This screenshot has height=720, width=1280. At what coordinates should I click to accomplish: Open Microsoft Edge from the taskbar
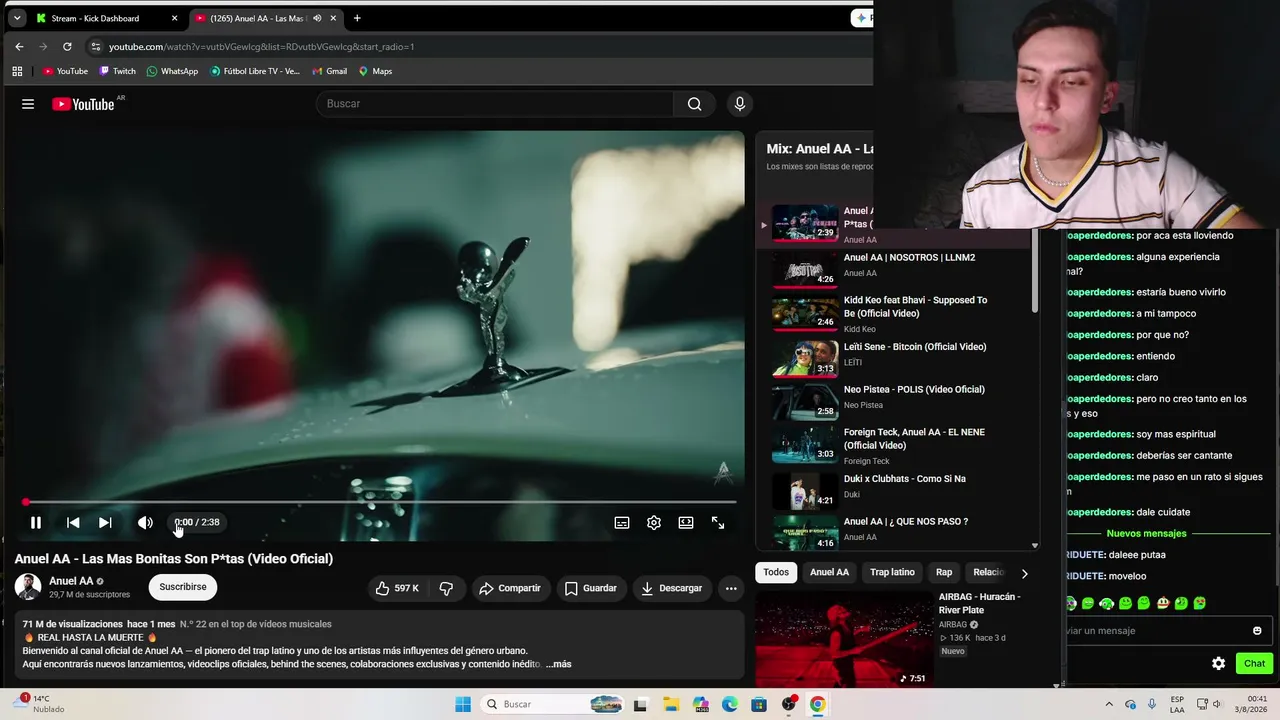[x=730, y=704]
